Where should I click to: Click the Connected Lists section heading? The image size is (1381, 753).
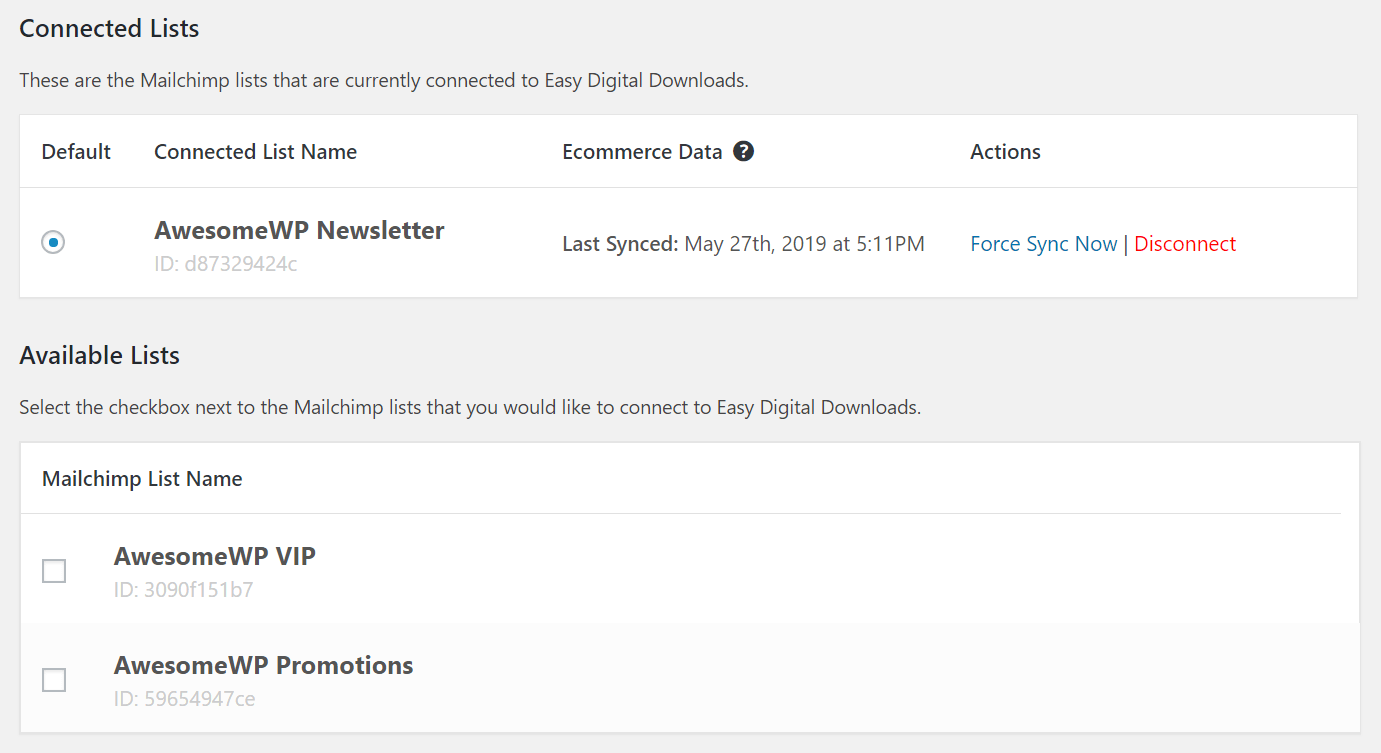[x=109, y=29]
